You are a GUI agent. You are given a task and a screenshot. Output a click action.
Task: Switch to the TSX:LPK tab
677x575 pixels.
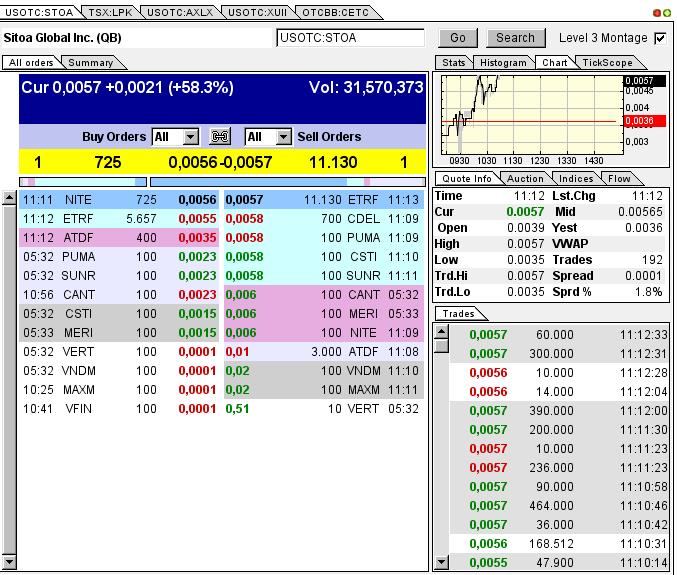[x=111, y=13]
